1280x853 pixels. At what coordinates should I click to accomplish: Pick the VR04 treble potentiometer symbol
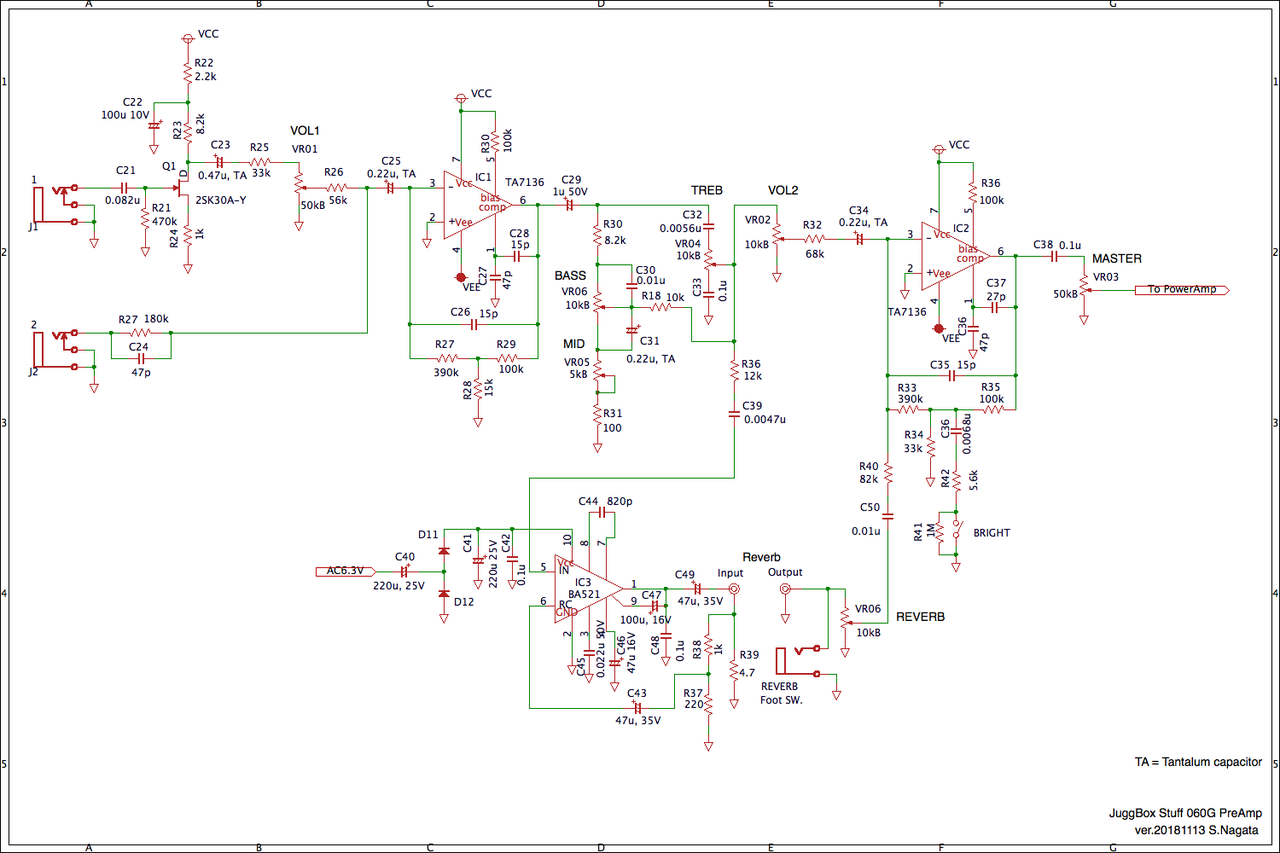[x=709, y=258]
